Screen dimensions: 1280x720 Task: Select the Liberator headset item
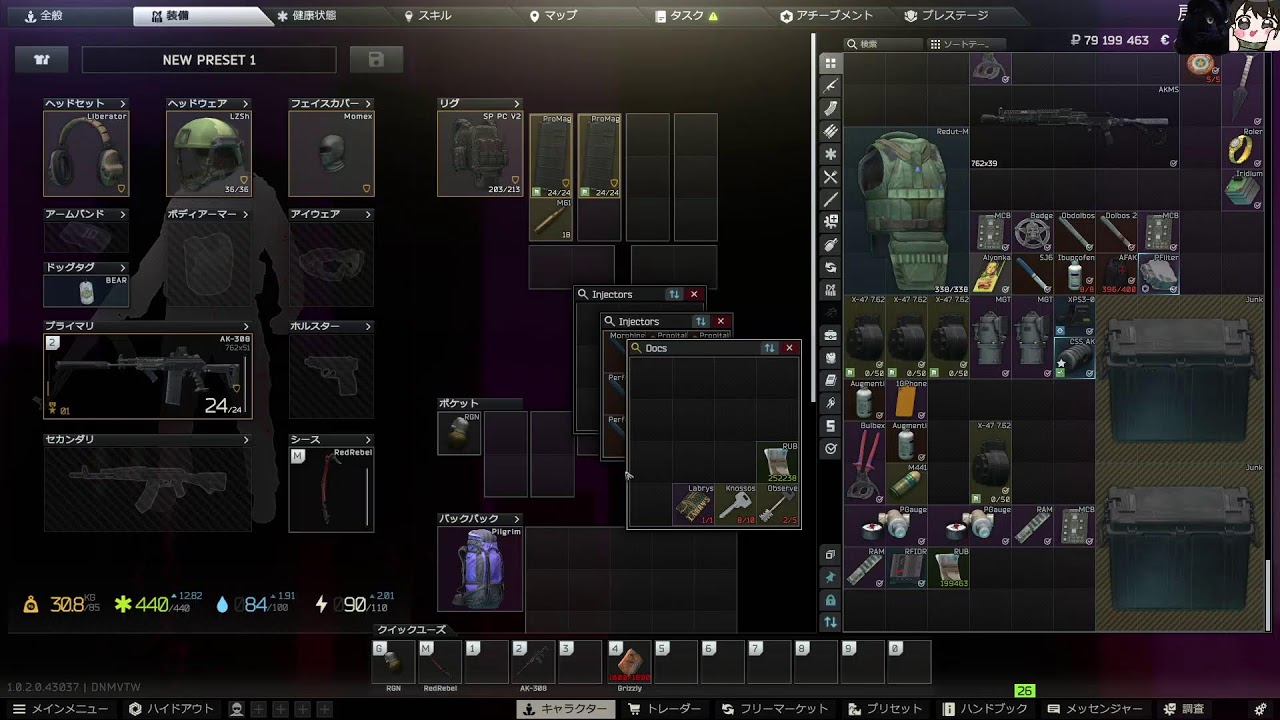[86, 153]
